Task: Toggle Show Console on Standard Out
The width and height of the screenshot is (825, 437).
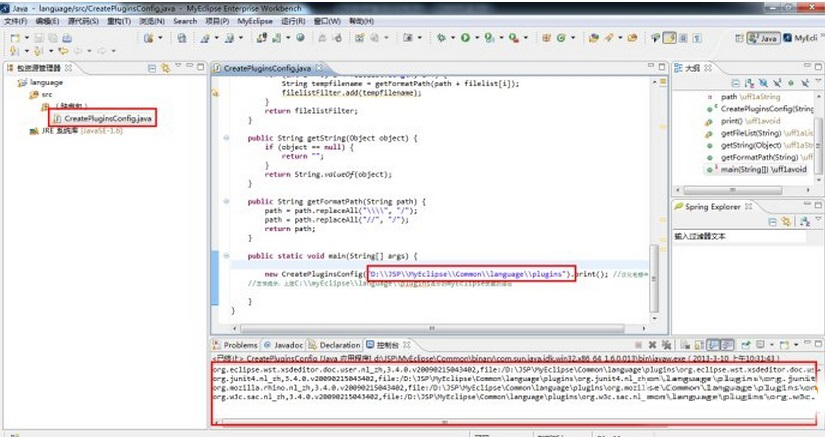Action: tap(713, 345)
